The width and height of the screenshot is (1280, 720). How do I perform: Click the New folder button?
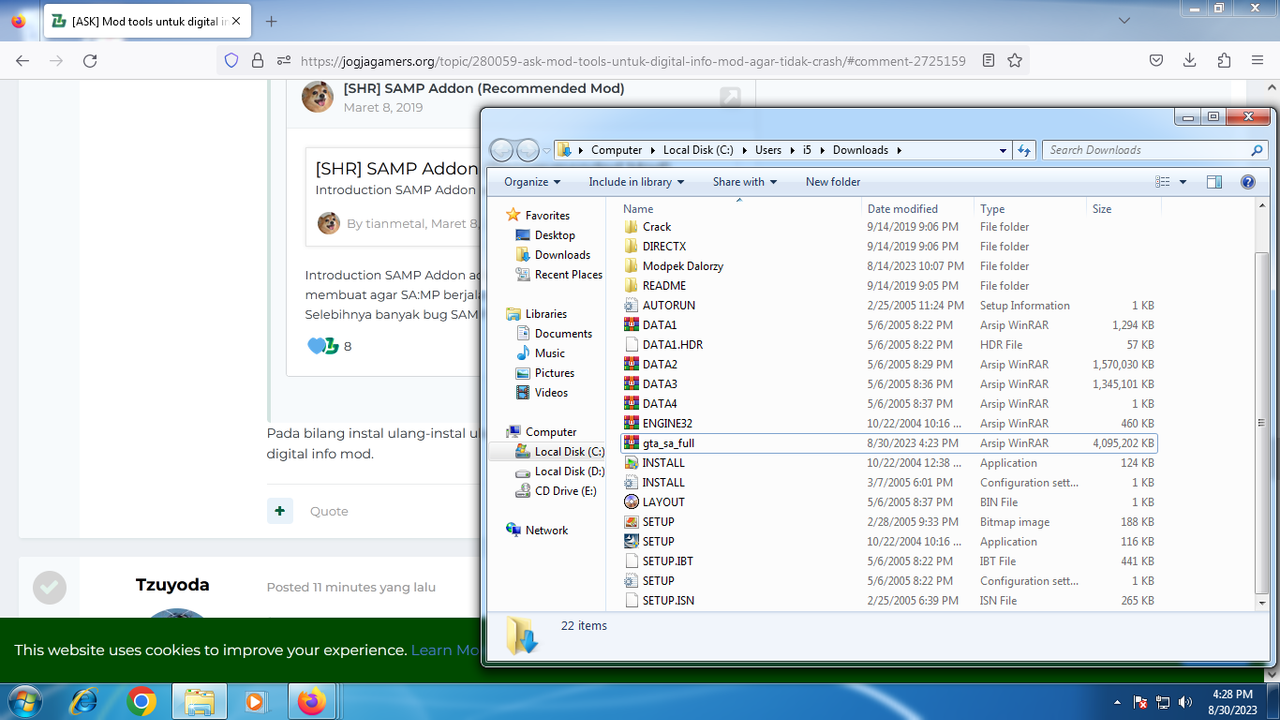point(833,182)
